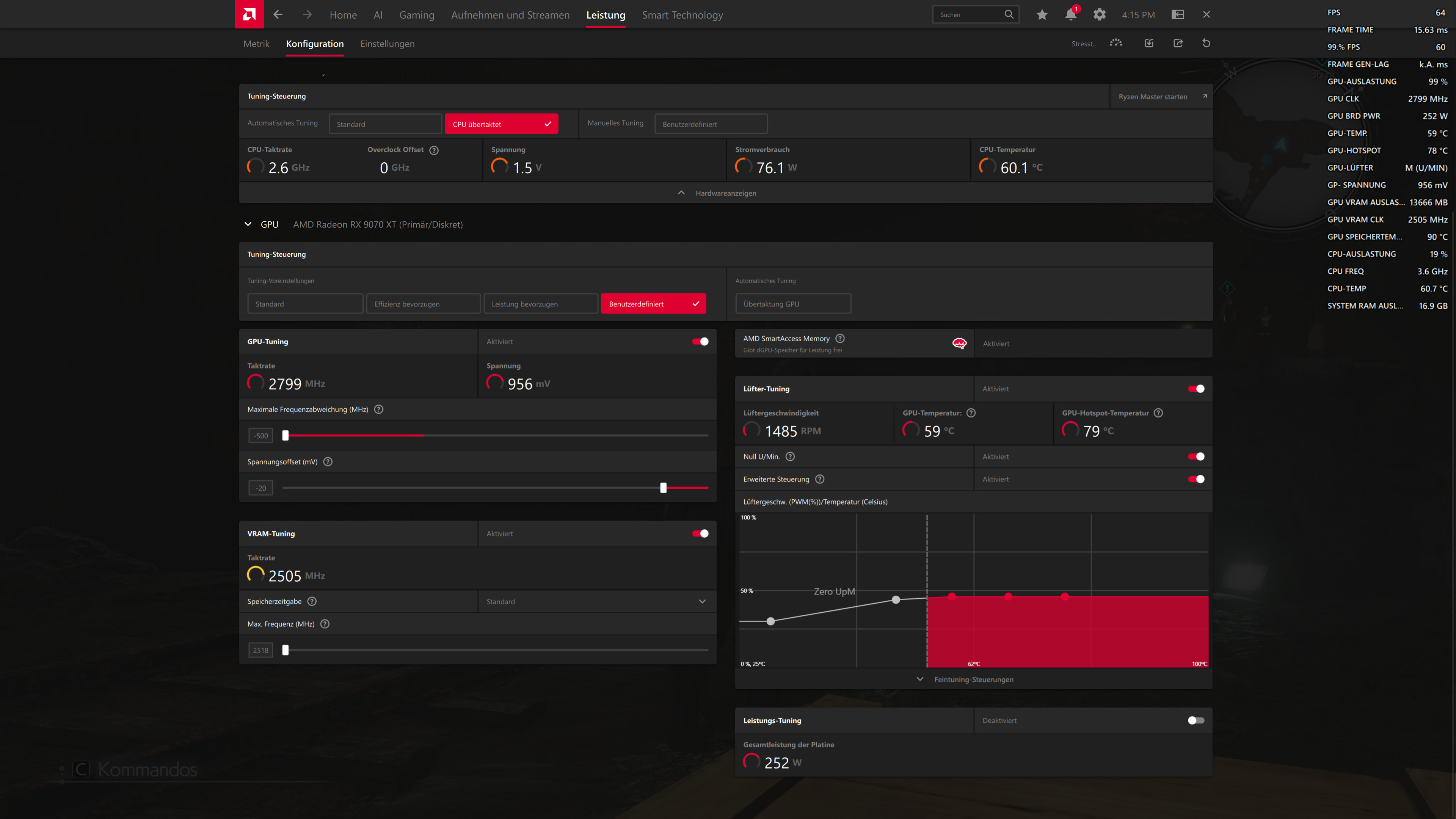Click the import profile icon
The width and height of the screenshot is (1456, 819).
tap(1149, 43)
